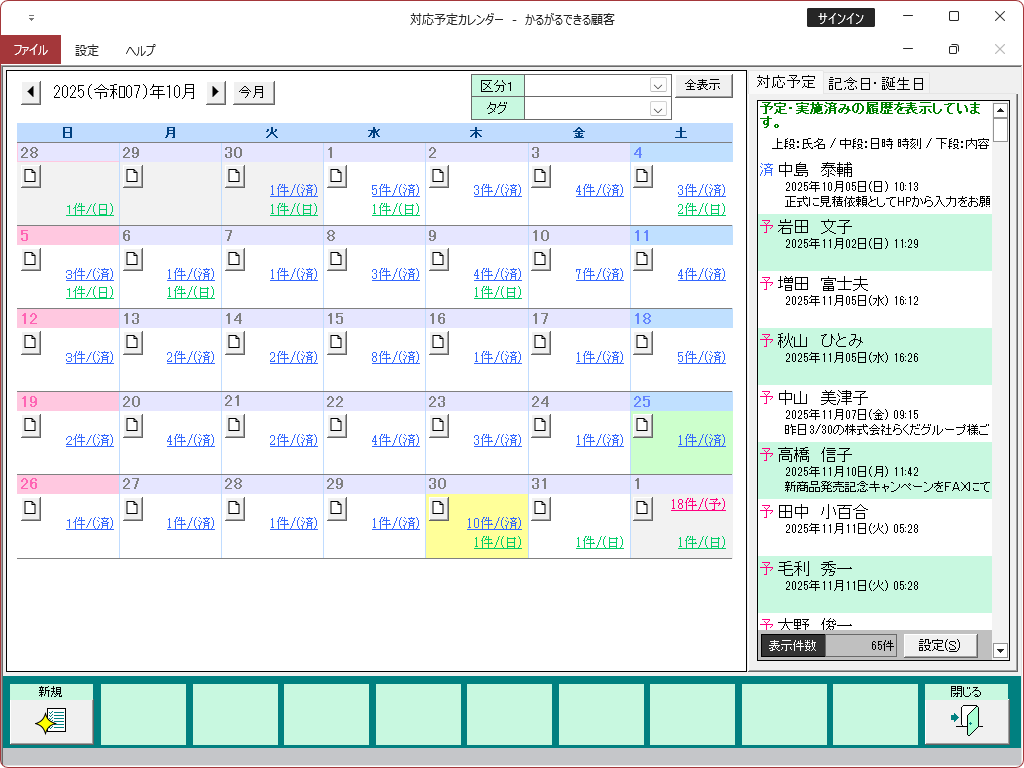The width and height of the screenshot is (1024, 768).
Task: Expand the タグ dropdown
Action: pyautogui.click(x=658, y=109)
